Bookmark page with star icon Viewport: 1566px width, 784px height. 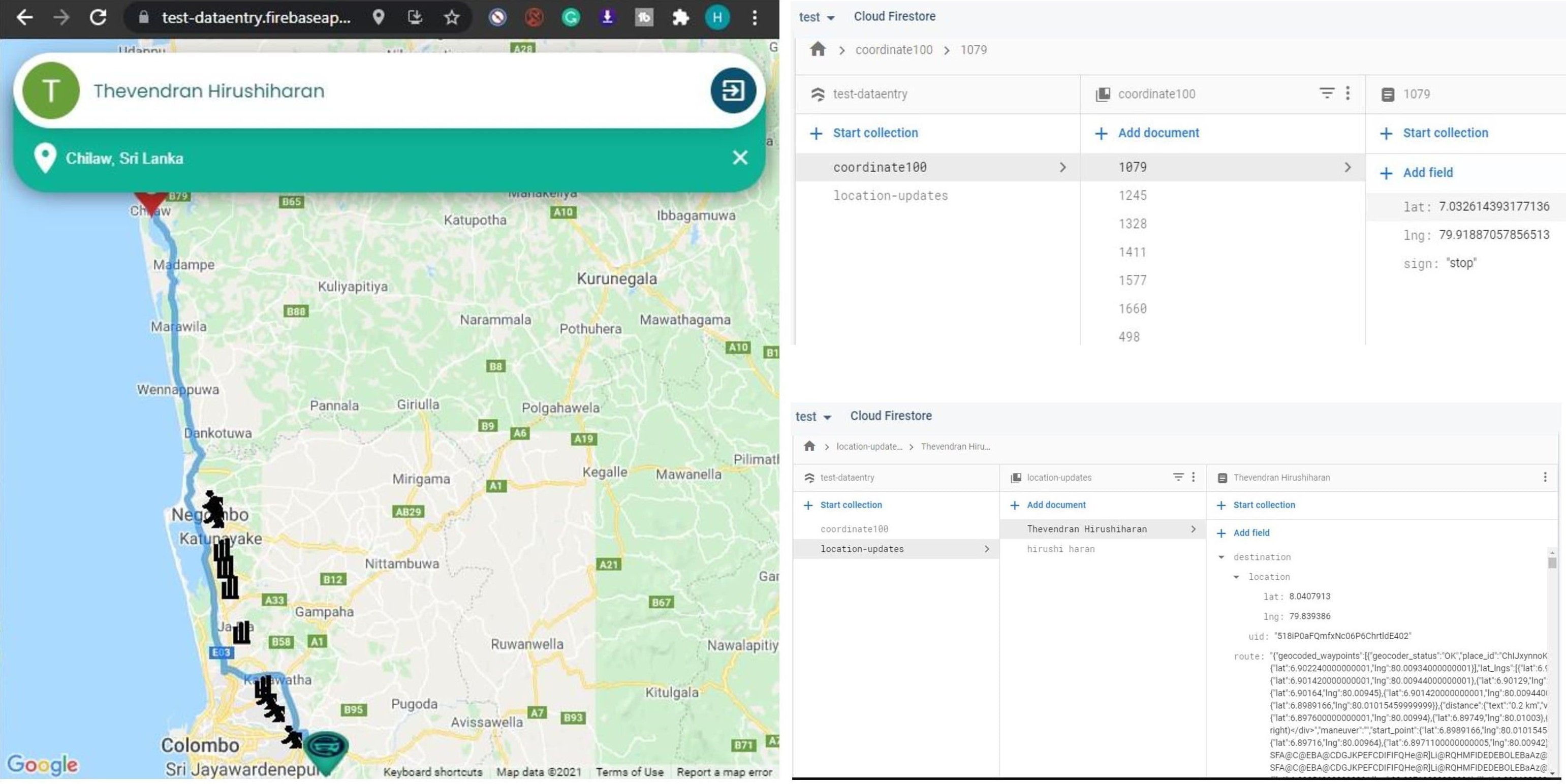point(451,17)
